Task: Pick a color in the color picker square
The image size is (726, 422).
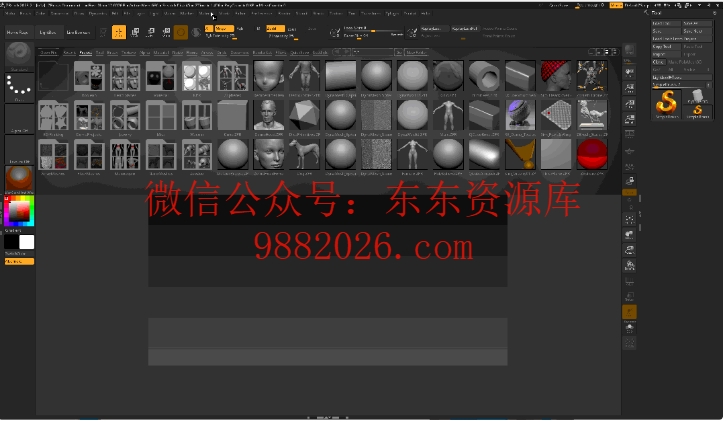Action: 18,212
